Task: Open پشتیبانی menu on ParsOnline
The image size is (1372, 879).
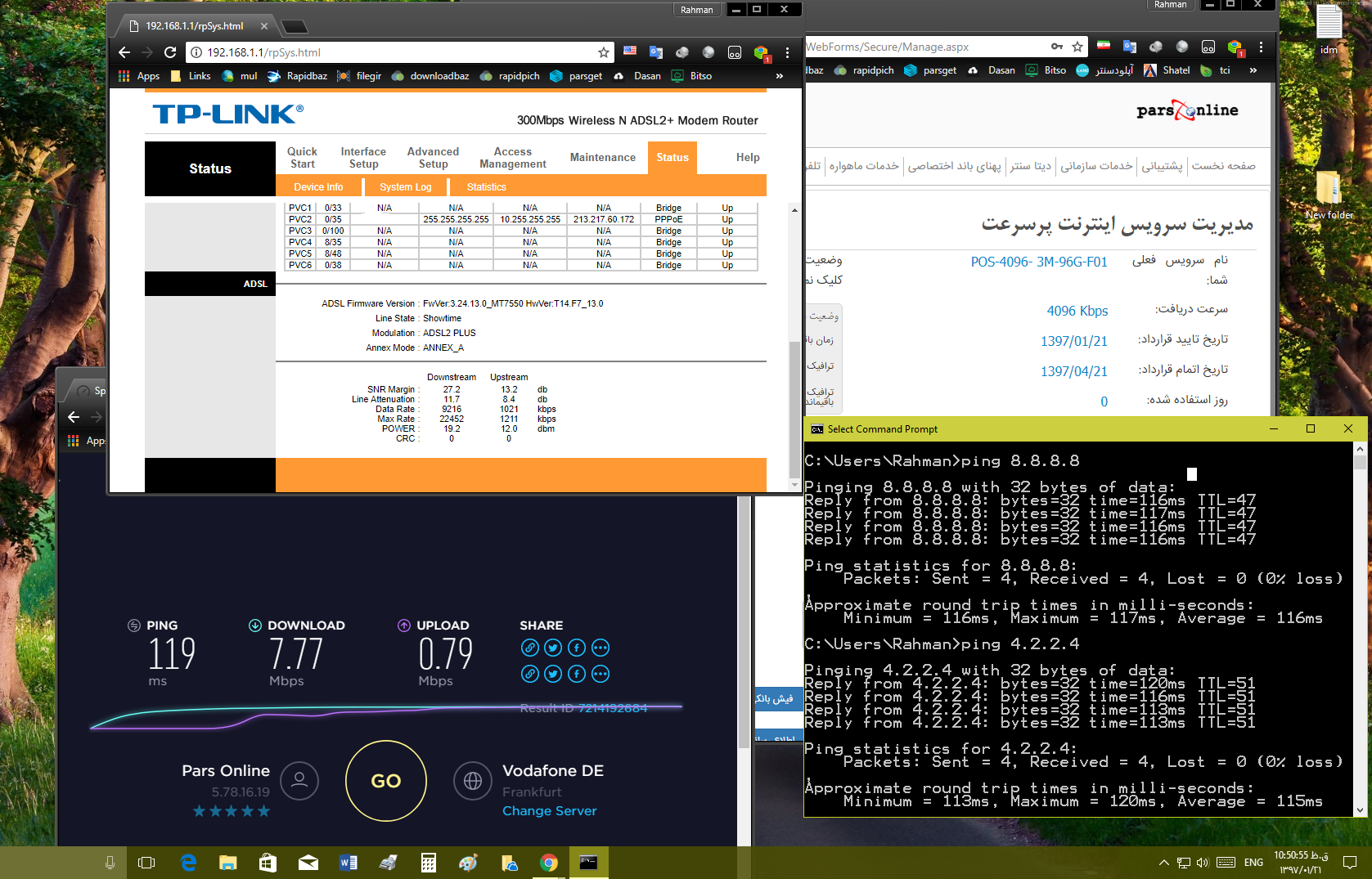Action: (x=1162, y=166)
